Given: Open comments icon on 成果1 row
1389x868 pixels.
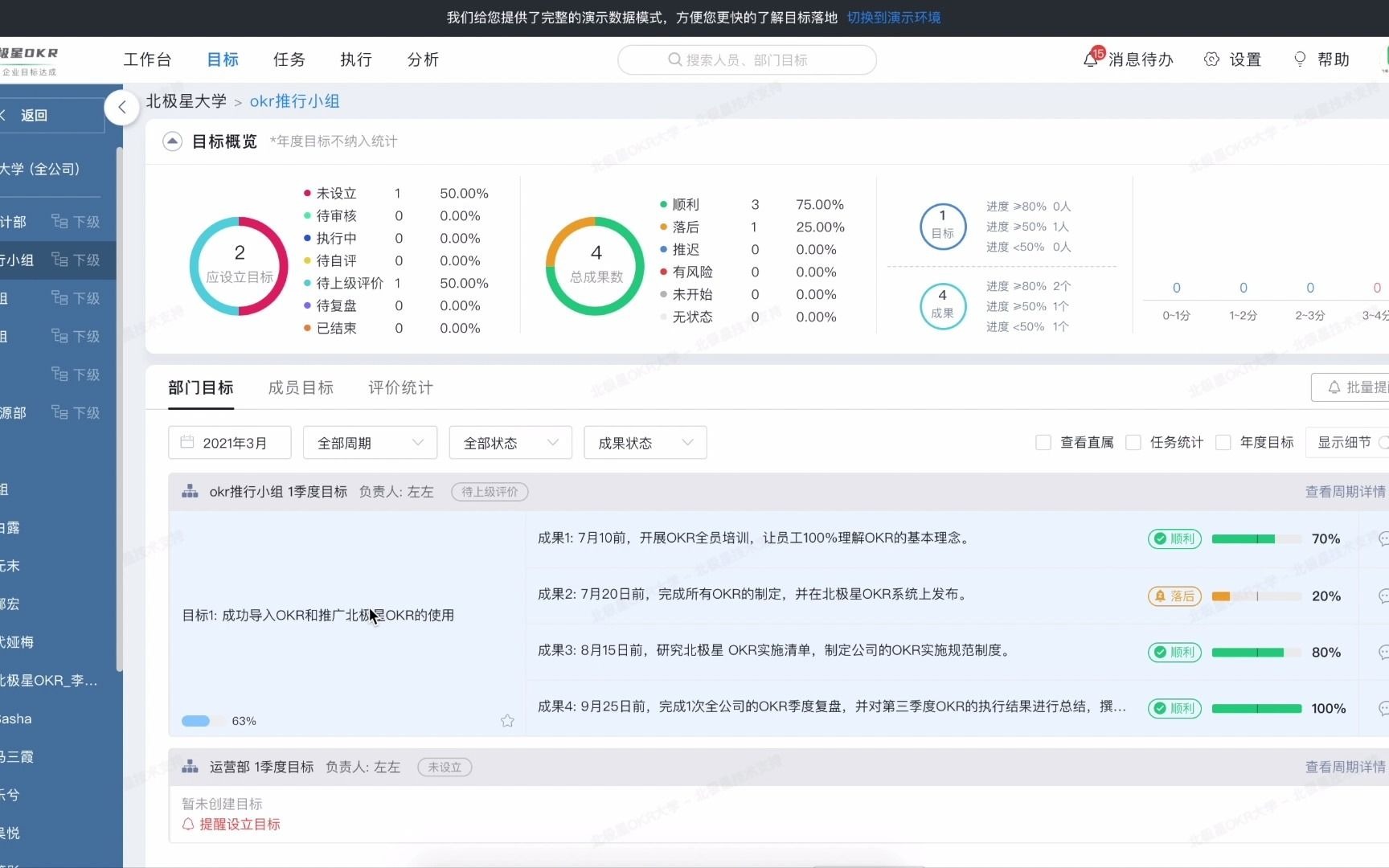Looking at the screenshot, I should (x=1384, y=538).
